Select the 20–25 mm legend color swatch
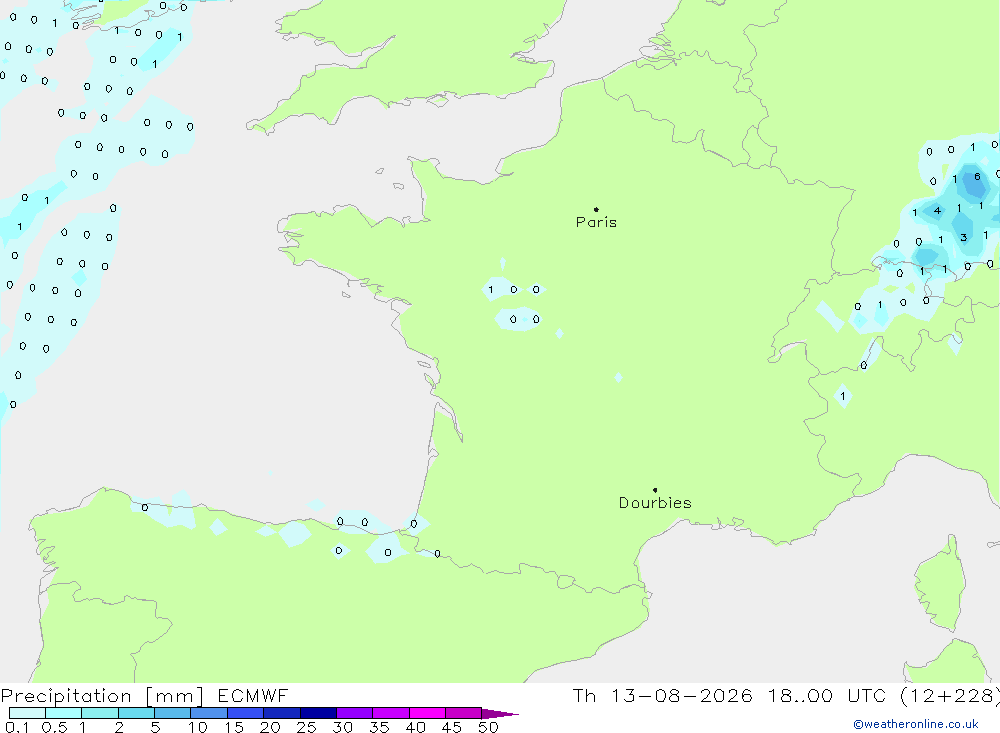This screenshot has height=733, width=1000. [282, 713]
